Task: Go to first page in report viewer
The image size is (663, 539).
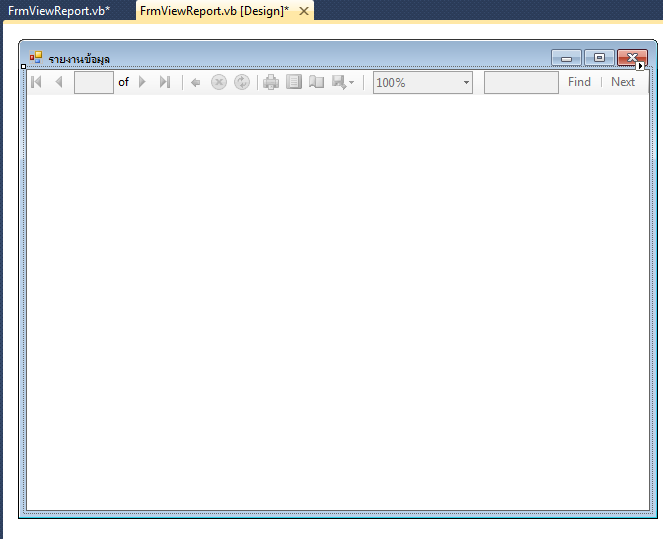Action: pos(36,82)
